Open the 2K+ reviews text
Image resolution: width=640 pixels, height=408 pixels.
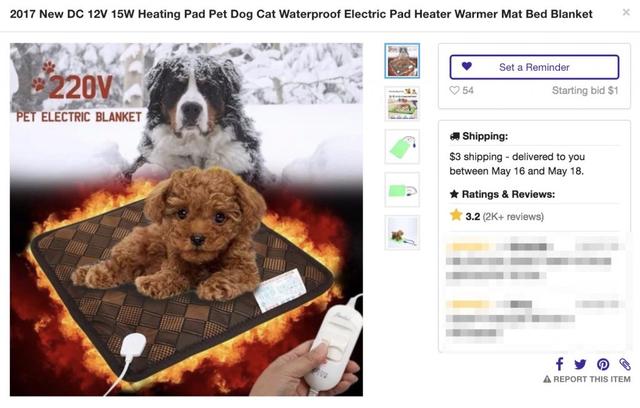tap(513, 217)
